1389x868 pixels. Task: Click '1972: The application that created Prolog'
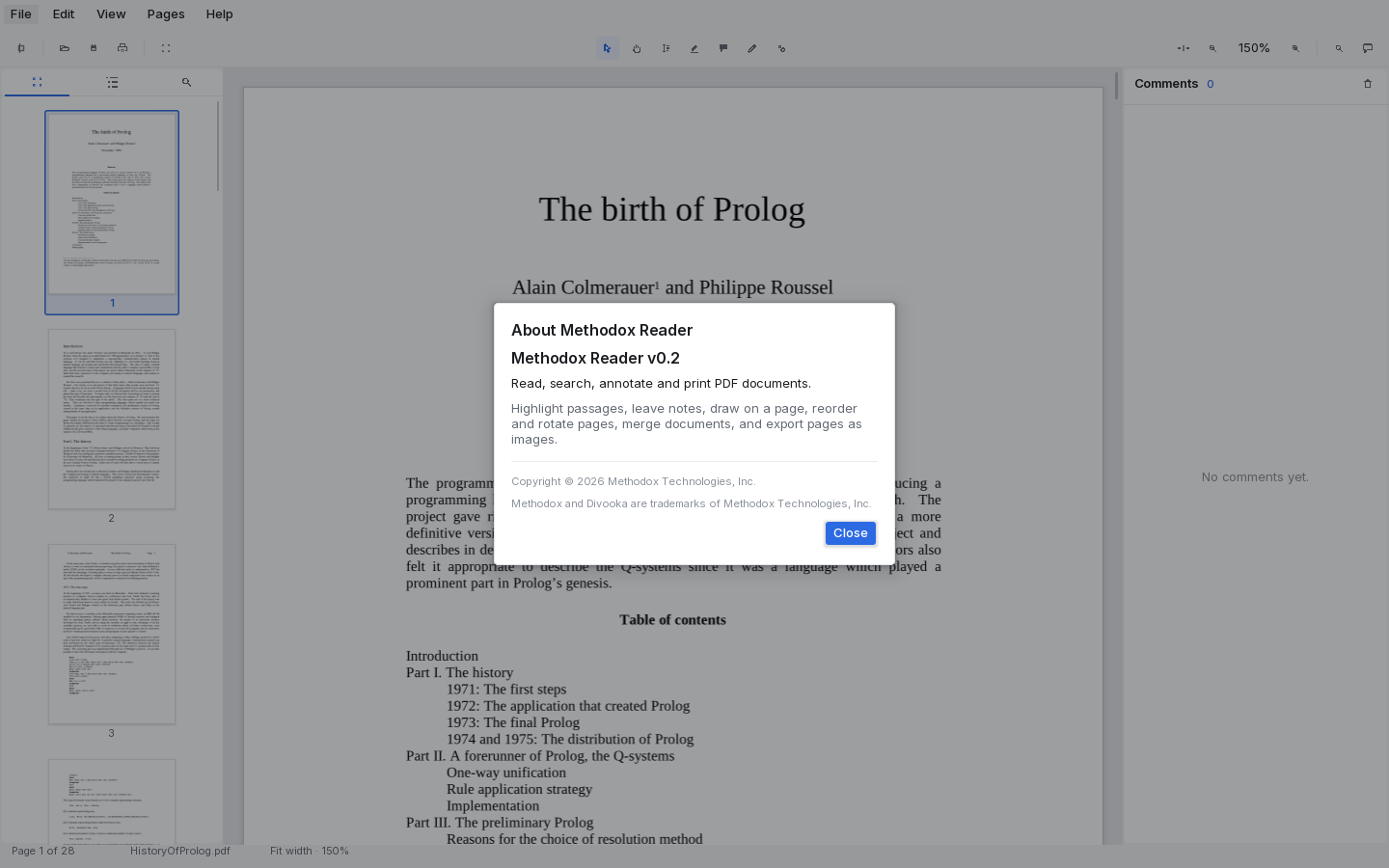568,706
